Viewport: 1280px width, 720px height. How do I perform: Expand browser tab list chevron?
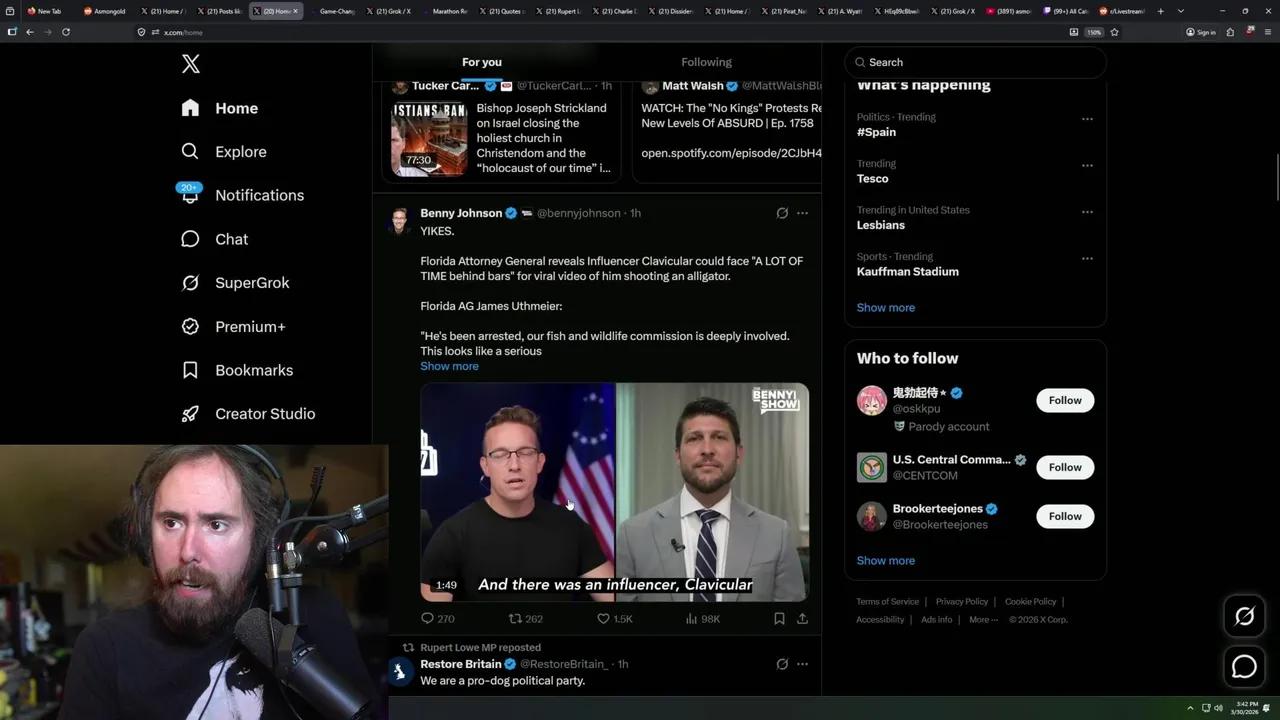(x=1181, y=11)
